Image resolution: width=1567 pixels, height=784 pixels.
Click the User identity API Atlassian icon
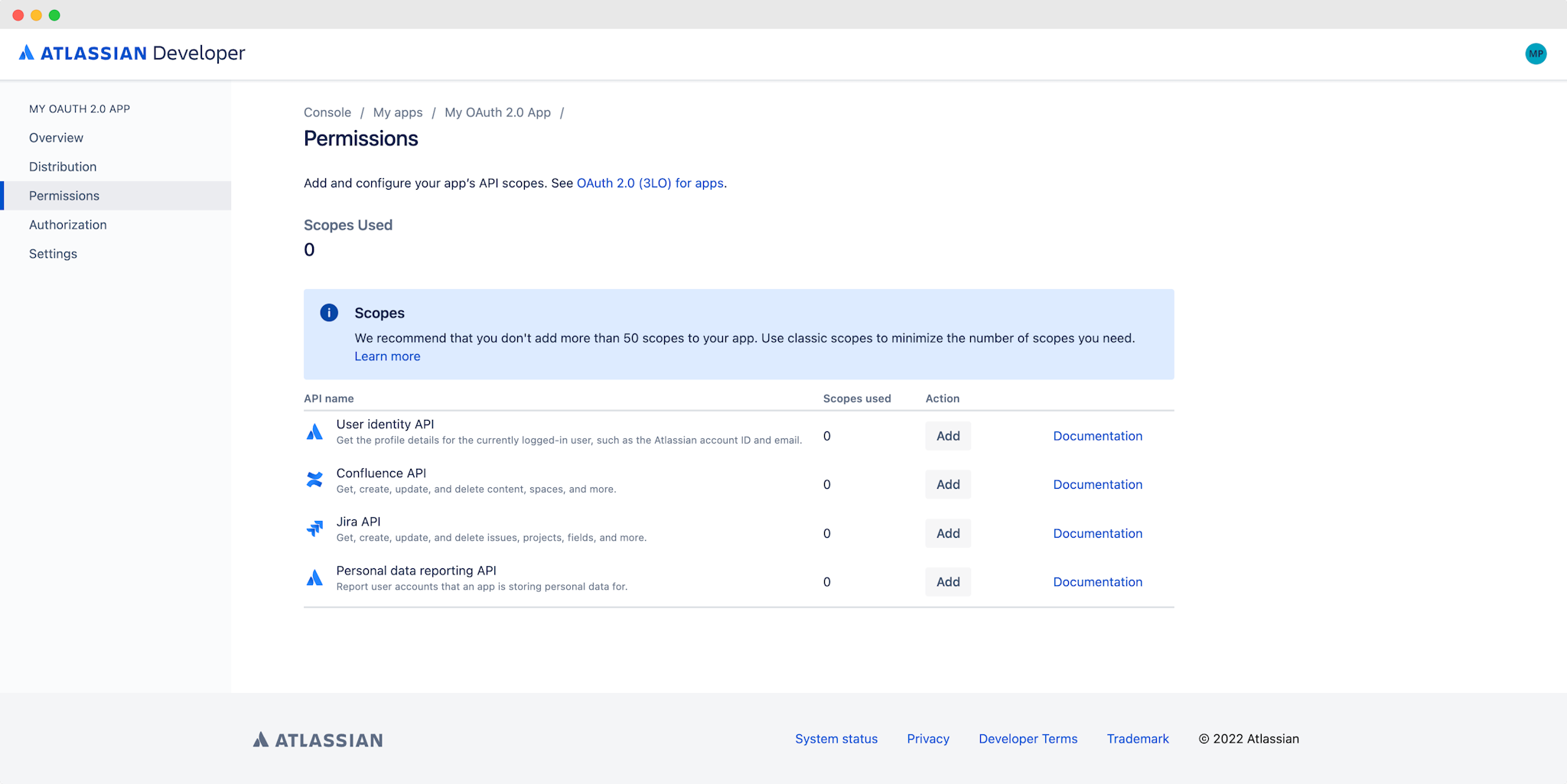(x=314, y=432)
